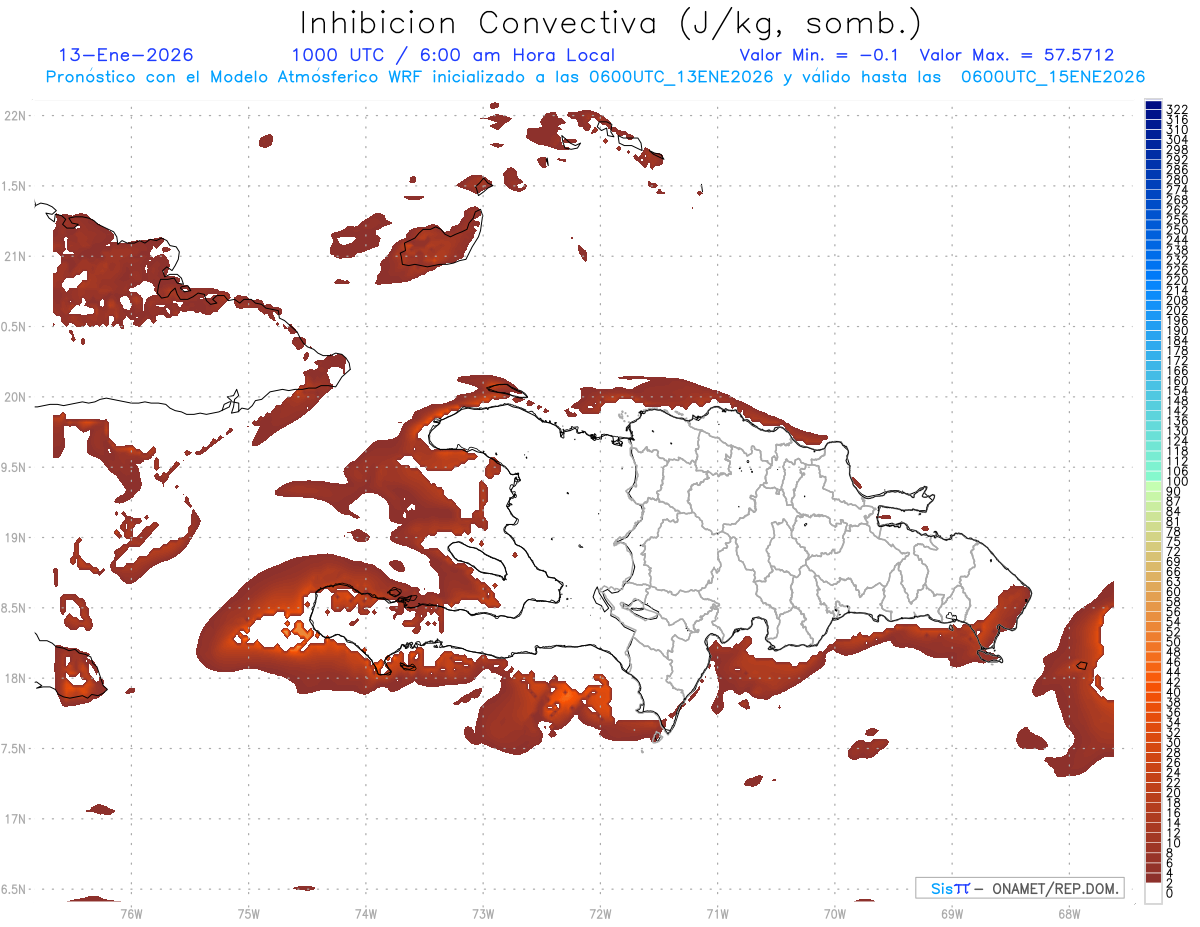
Task: Click the 73W longitude label
Action: coord(483,913)
